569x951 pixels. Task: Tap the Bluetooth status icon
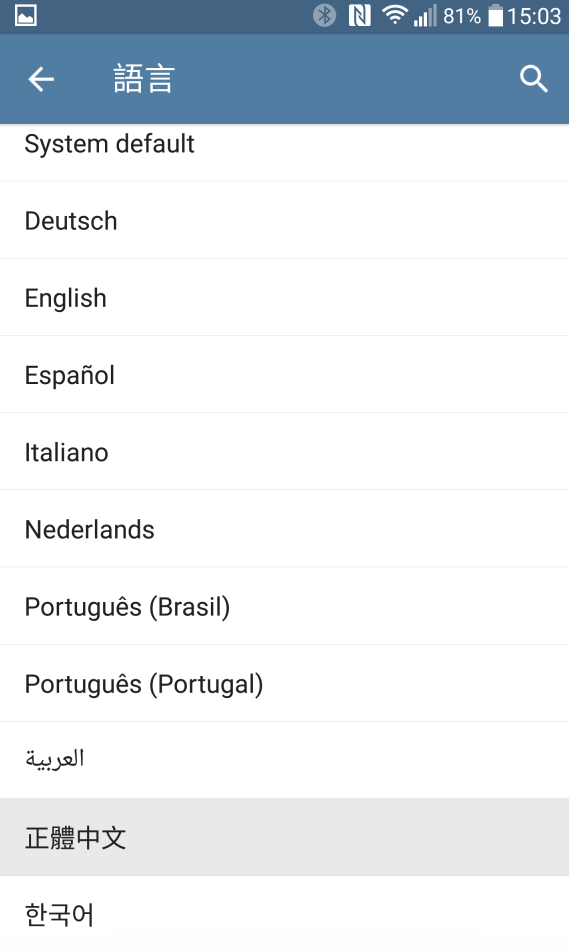tap(325, 16)
